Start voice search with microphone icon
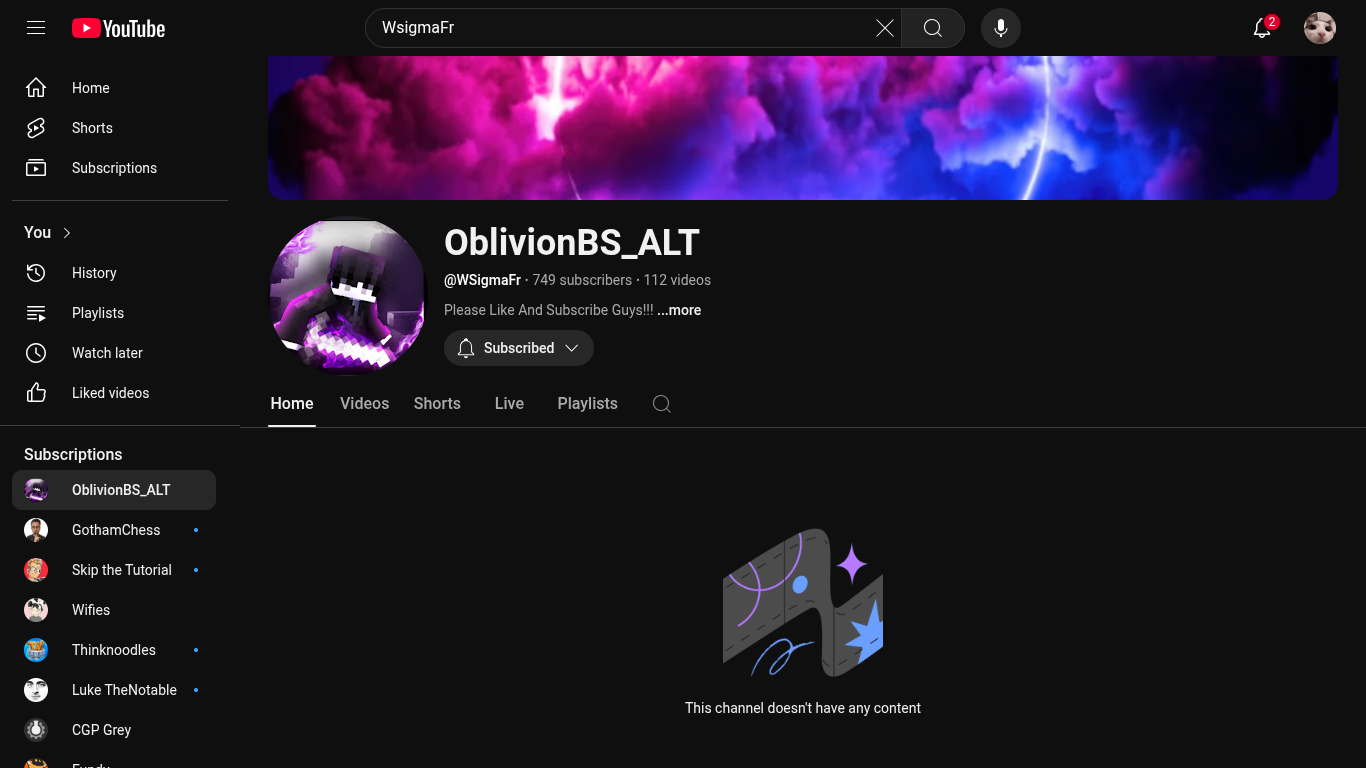1366x768 pixels. [x=1001, y=28]
